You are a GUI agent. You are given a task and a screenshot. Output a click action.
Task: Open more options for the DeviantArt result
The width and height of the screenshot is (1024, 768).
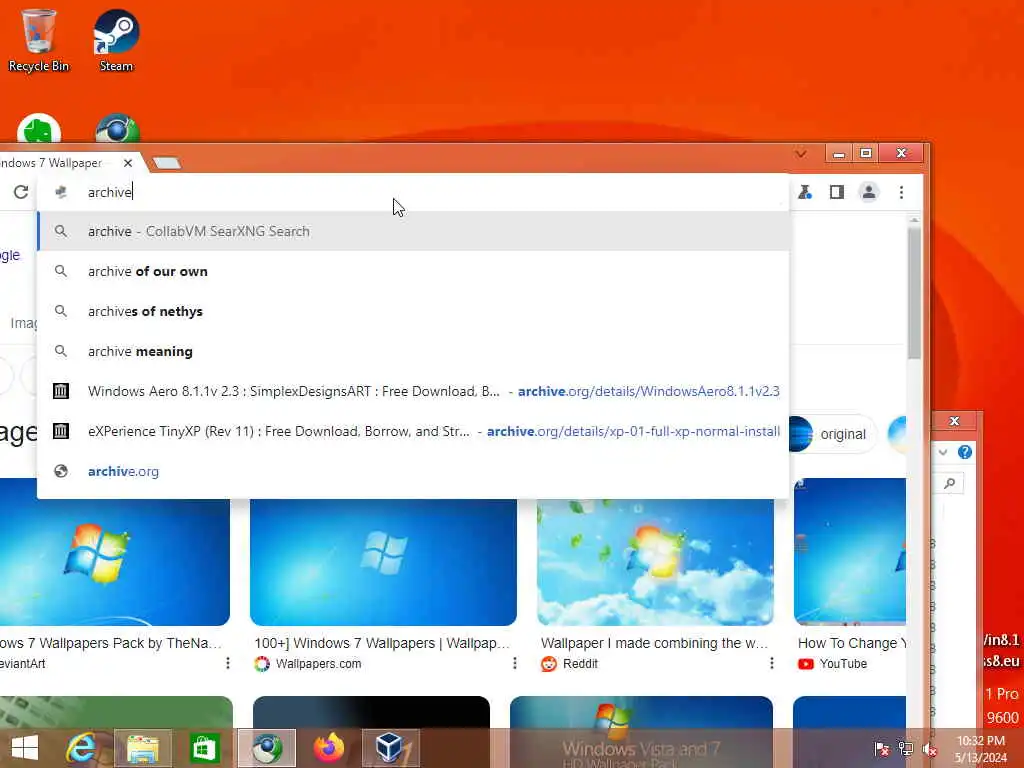(227, 664)
